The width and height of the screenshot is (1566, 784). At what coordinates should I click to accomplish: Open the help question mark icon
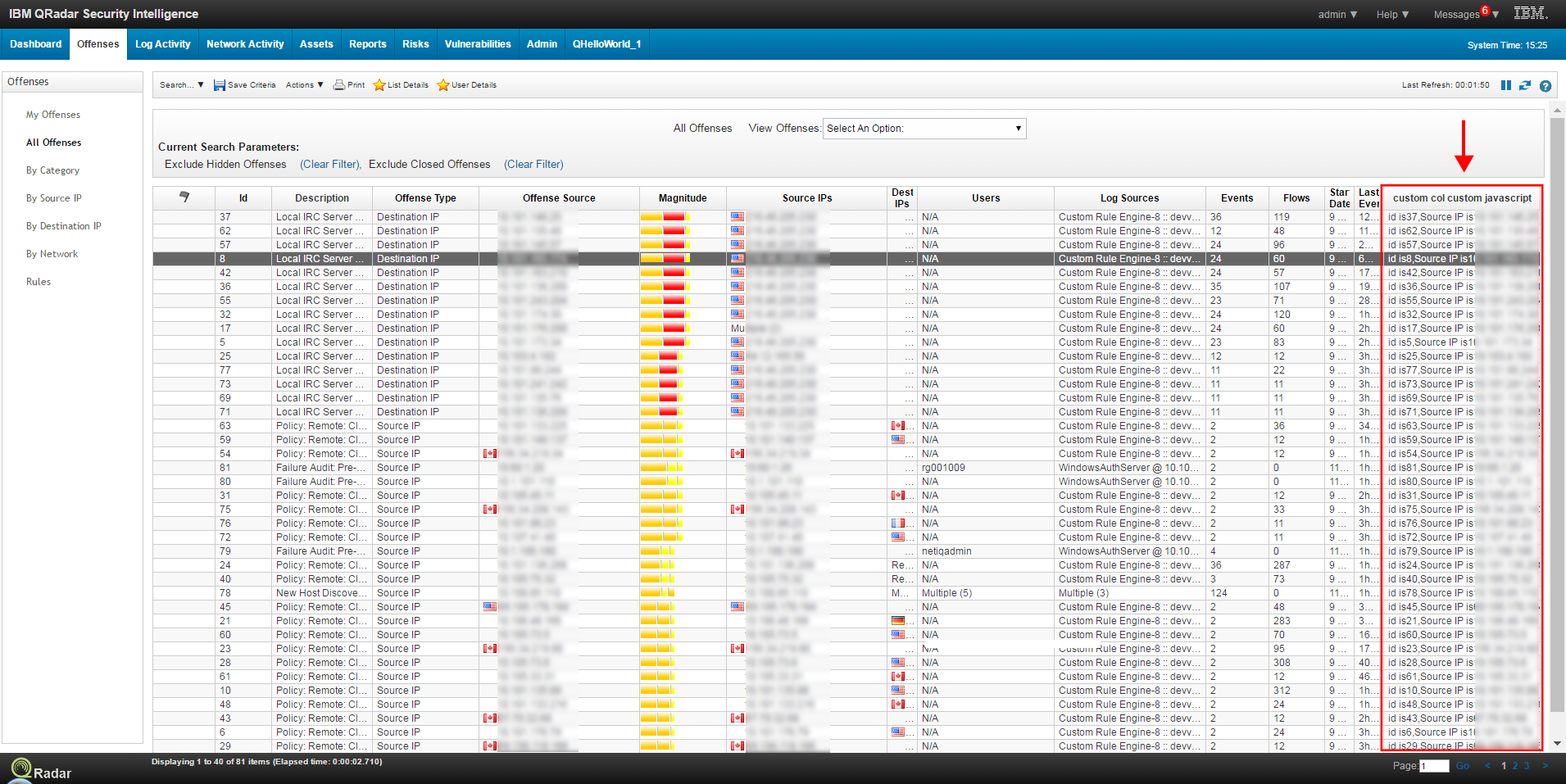click(1545, 86)
